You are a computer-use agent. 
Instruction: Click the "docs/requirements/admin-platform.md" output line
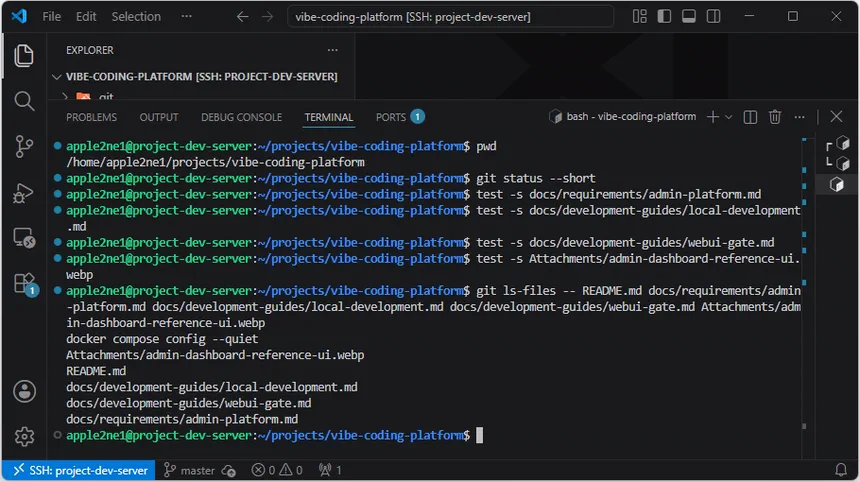coord(182,419)
